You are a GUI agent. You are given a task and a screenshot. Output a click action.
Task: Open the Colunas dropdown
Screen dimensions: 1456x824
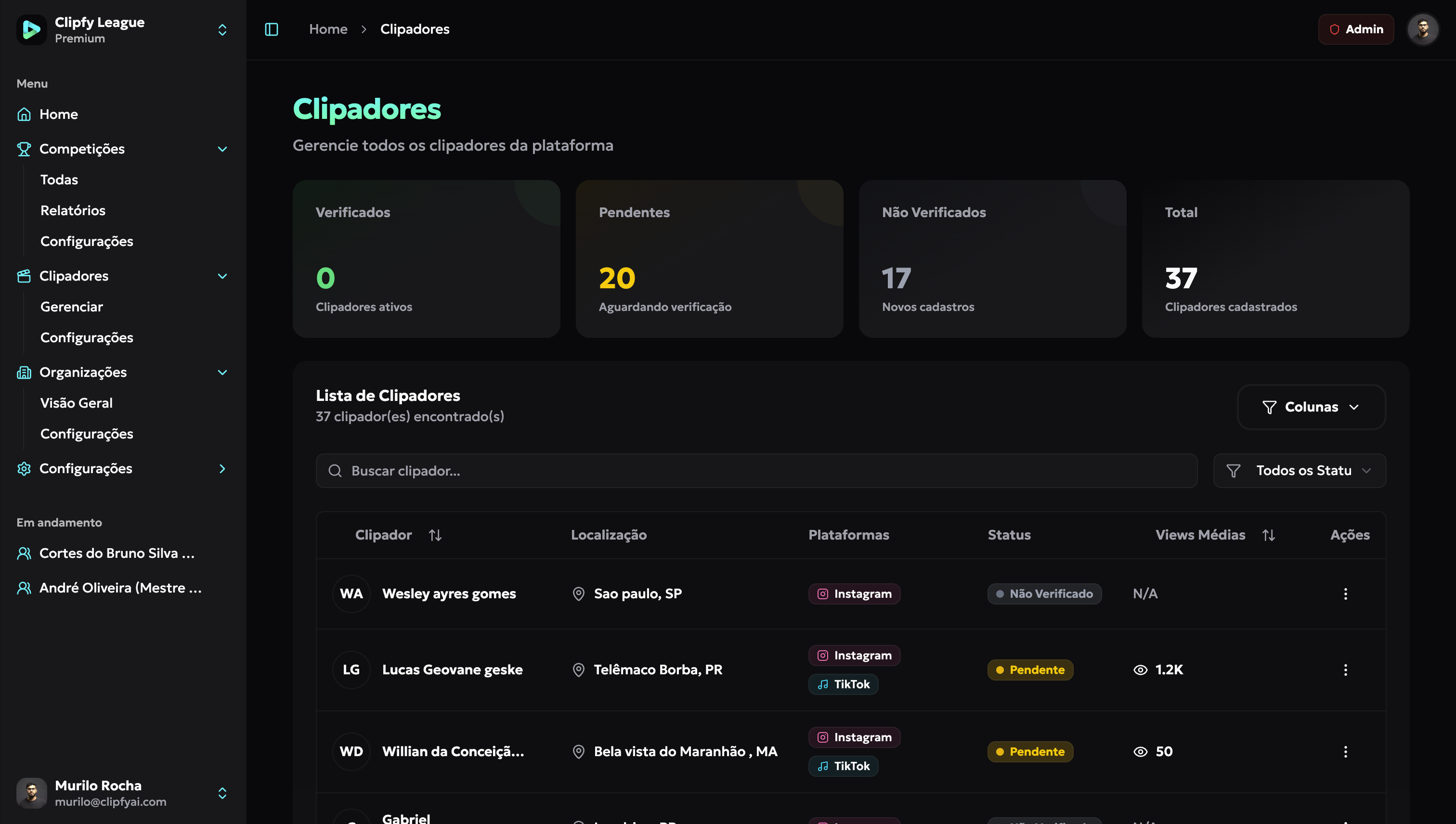coord(1311,407)
